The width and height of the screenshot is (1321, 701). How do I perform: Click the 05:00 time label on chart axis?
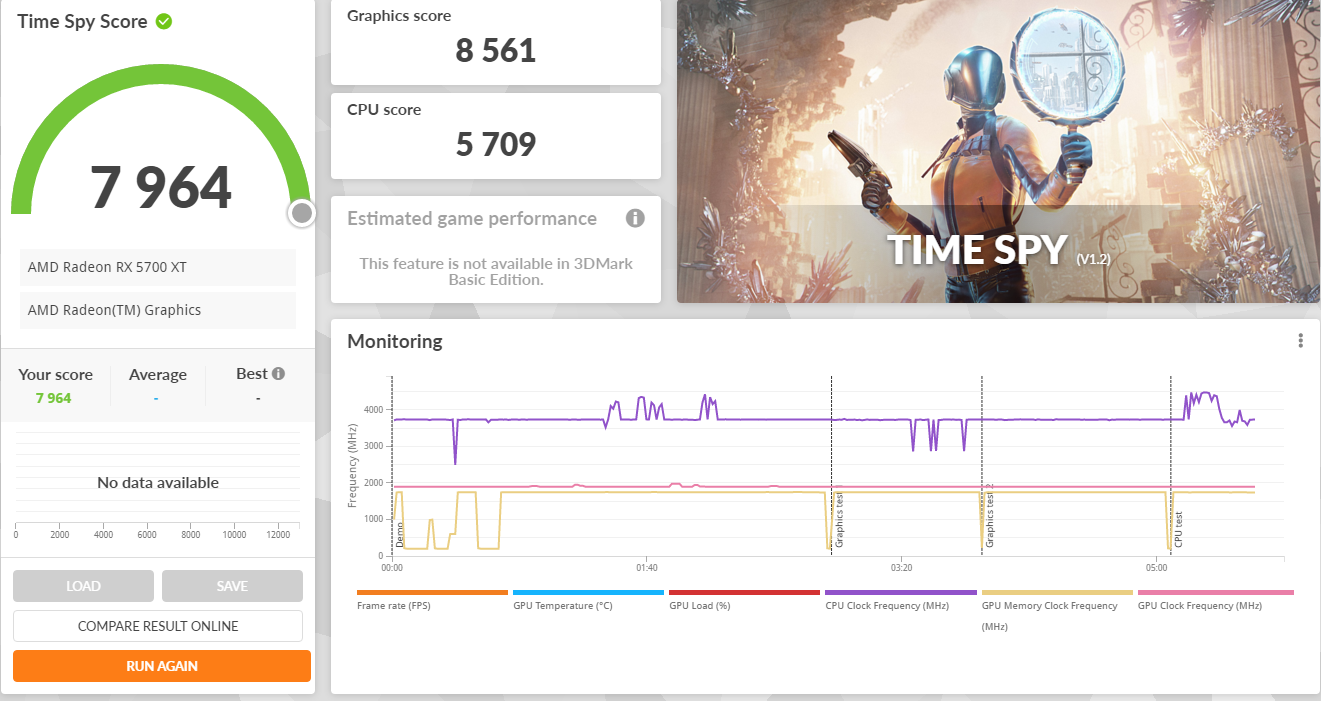click(x=1157, y=567)
